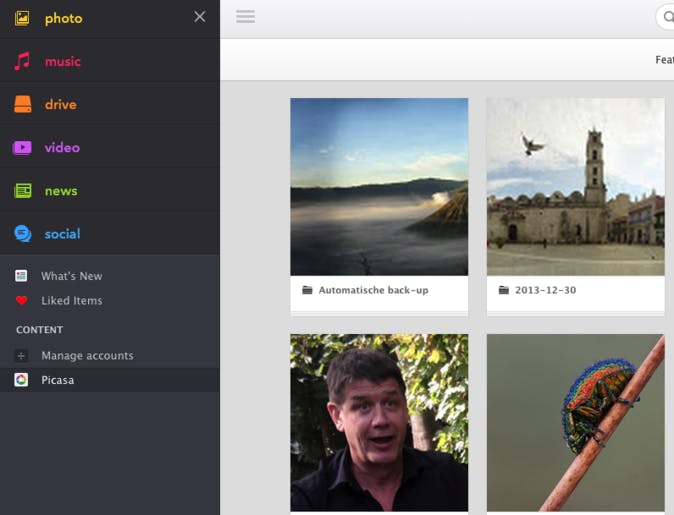Image resolution: width=674 pixels, height=515 pixels.
Task: Go to the video section label
Action: [x=62, y=147]
